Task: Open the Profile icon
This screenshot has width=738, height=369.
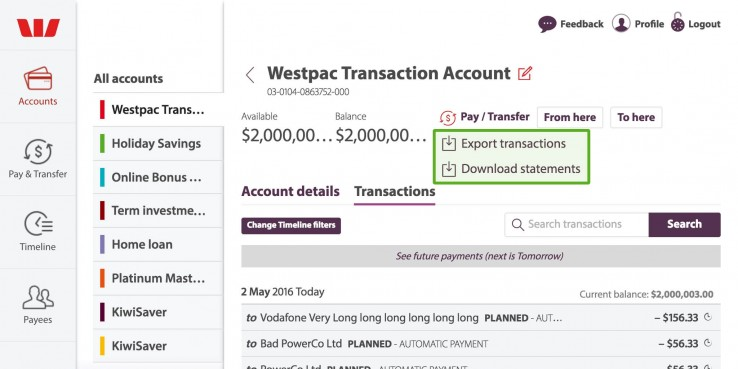Action: click(621, 23)
